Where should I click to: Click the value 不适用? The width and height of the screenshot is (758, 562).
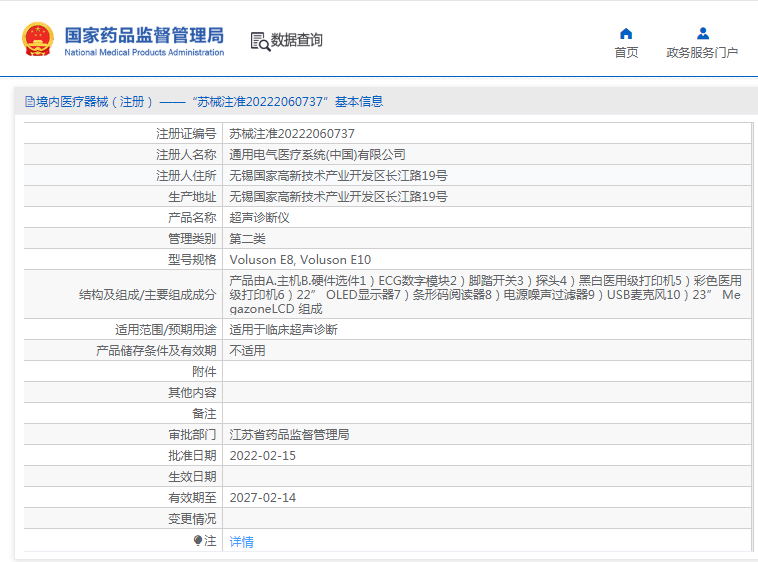point(247,350)
